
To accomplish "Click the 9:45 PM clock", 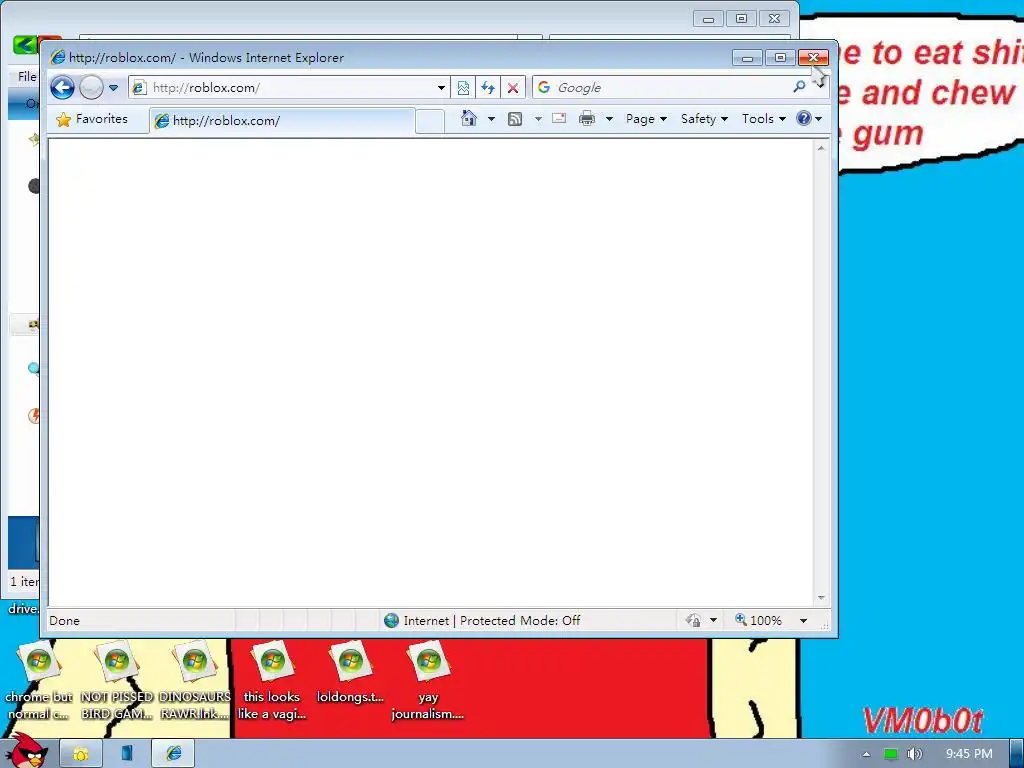I will click(x=969, y=754).
